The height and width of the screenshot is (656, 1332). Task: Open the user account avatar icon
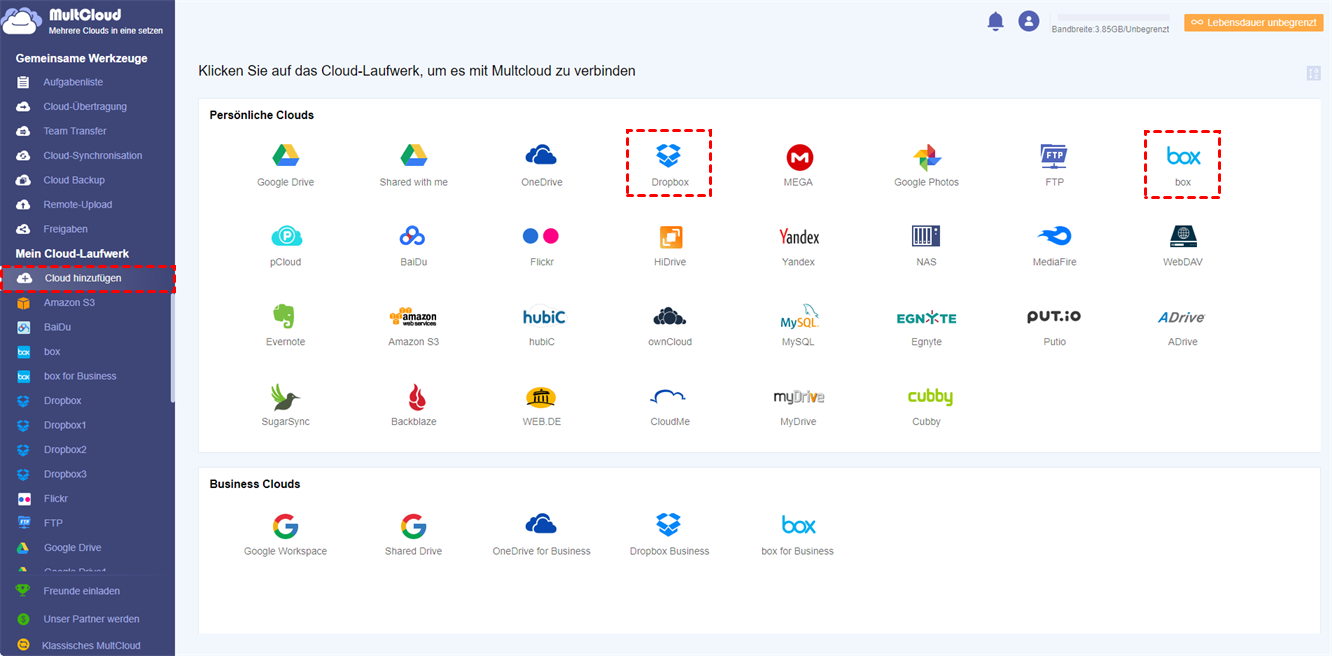tap(1028, 21)
